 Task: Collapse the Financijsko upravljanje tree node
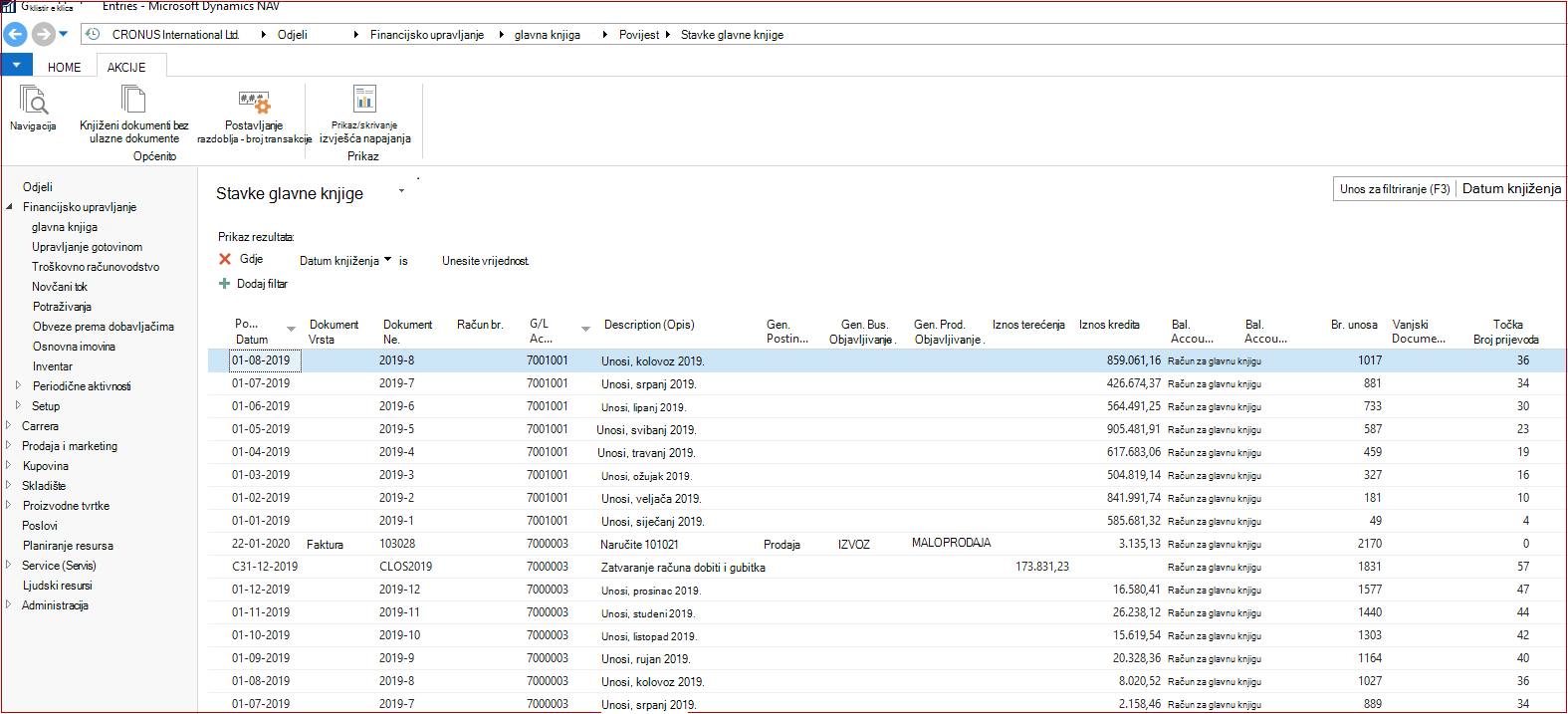point(10,207)
